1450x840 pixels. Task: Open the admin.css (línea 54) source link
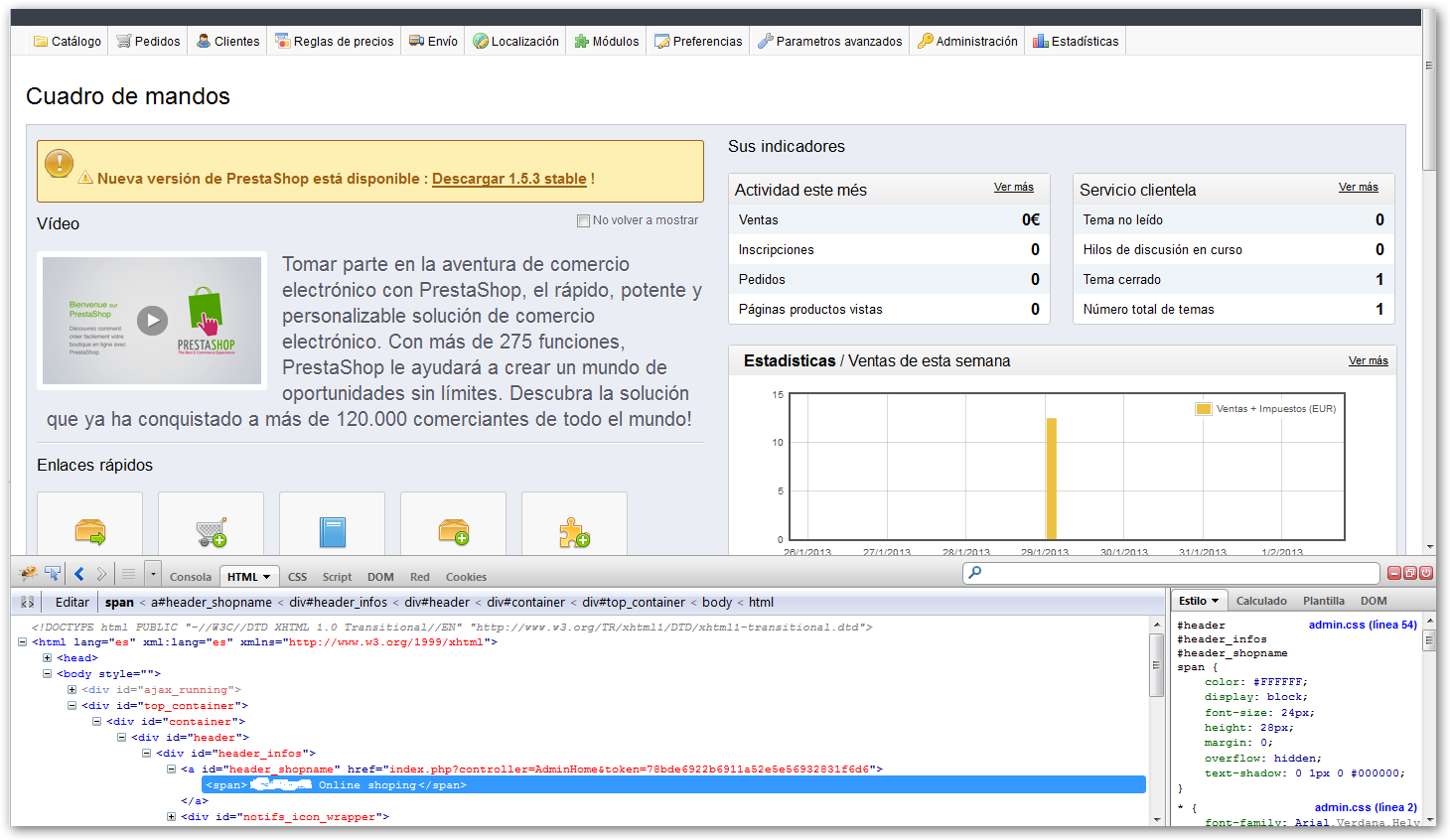pos(1363,625)
